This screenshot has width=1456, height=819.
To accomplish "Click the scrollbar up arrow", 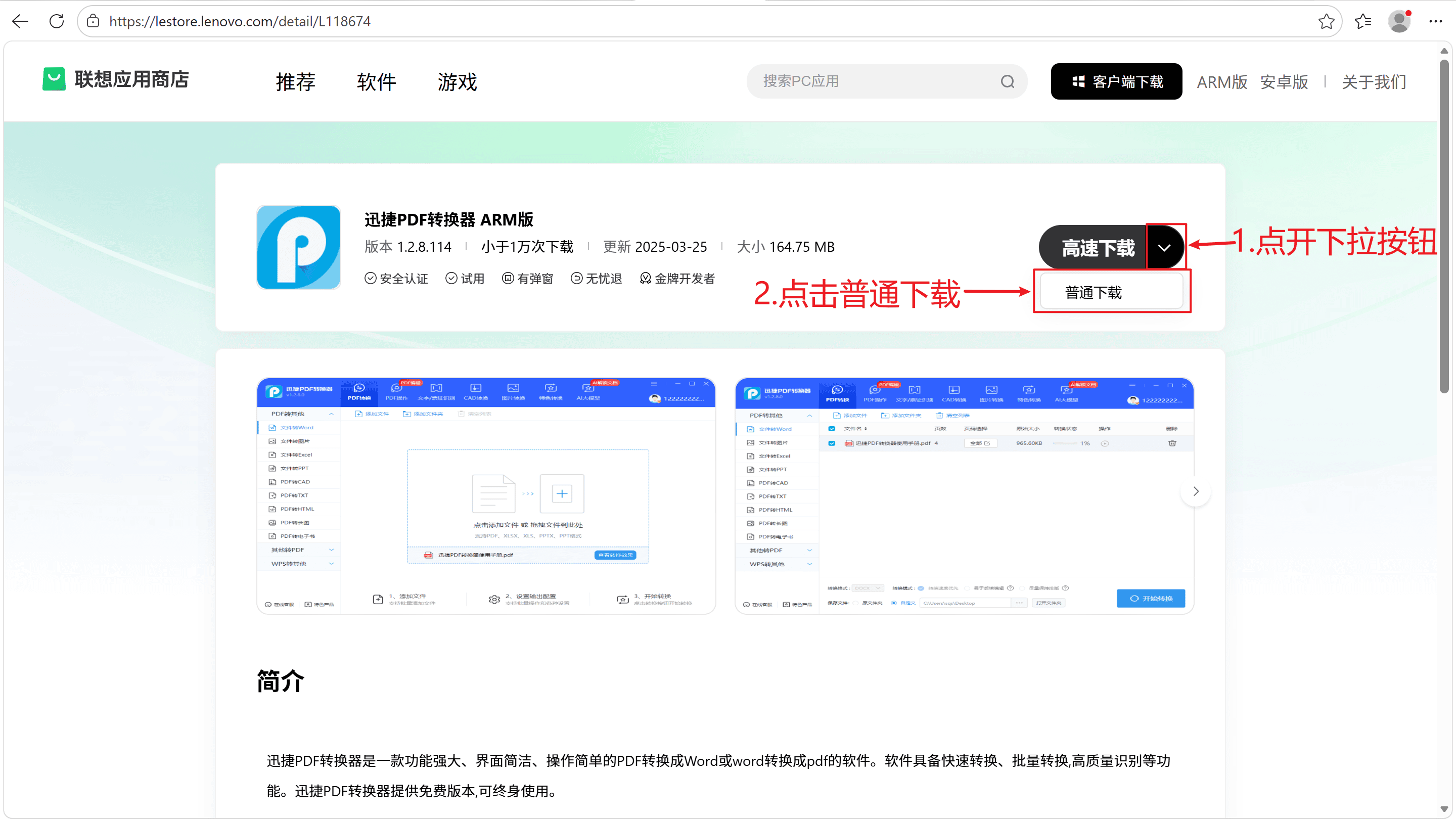I will point(1444,51).
